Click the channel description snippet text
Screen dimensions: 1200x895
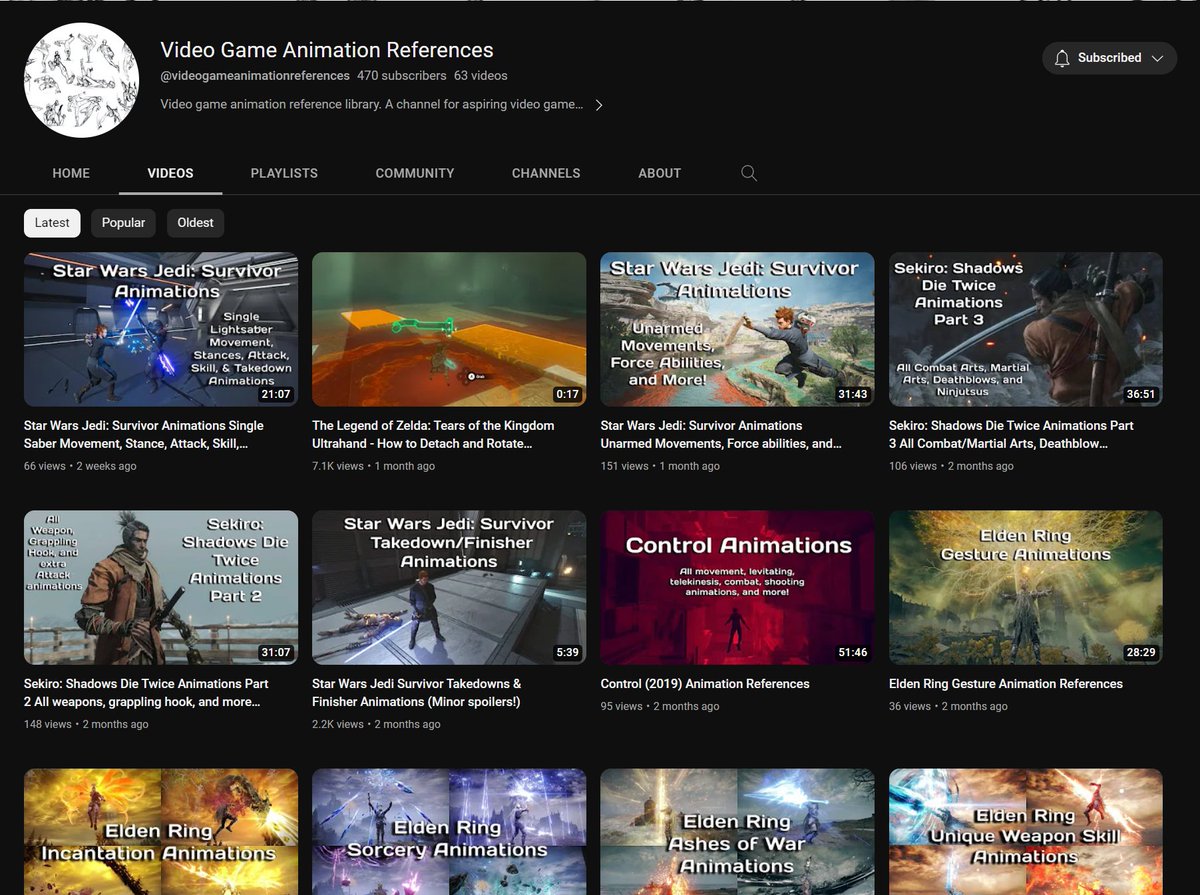click(x=372, y=105)
